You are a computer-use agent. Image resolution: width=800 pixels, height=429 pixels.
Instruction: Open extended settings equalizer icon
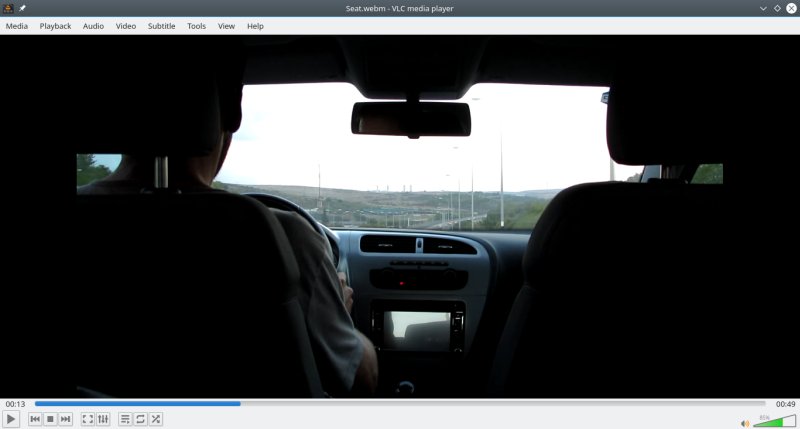(x=103, y=419)
